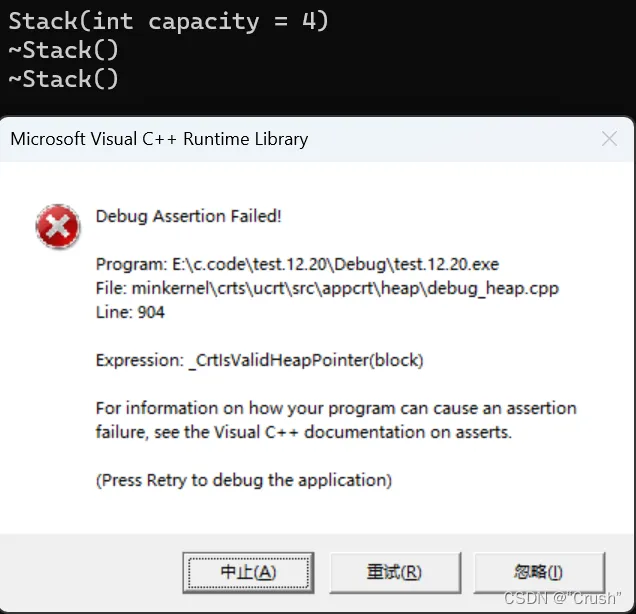The width and height of the screenshot is (636, 614).
Task: Click the File debug_heap.cpp path line
Action: click(x=327, y=288)
